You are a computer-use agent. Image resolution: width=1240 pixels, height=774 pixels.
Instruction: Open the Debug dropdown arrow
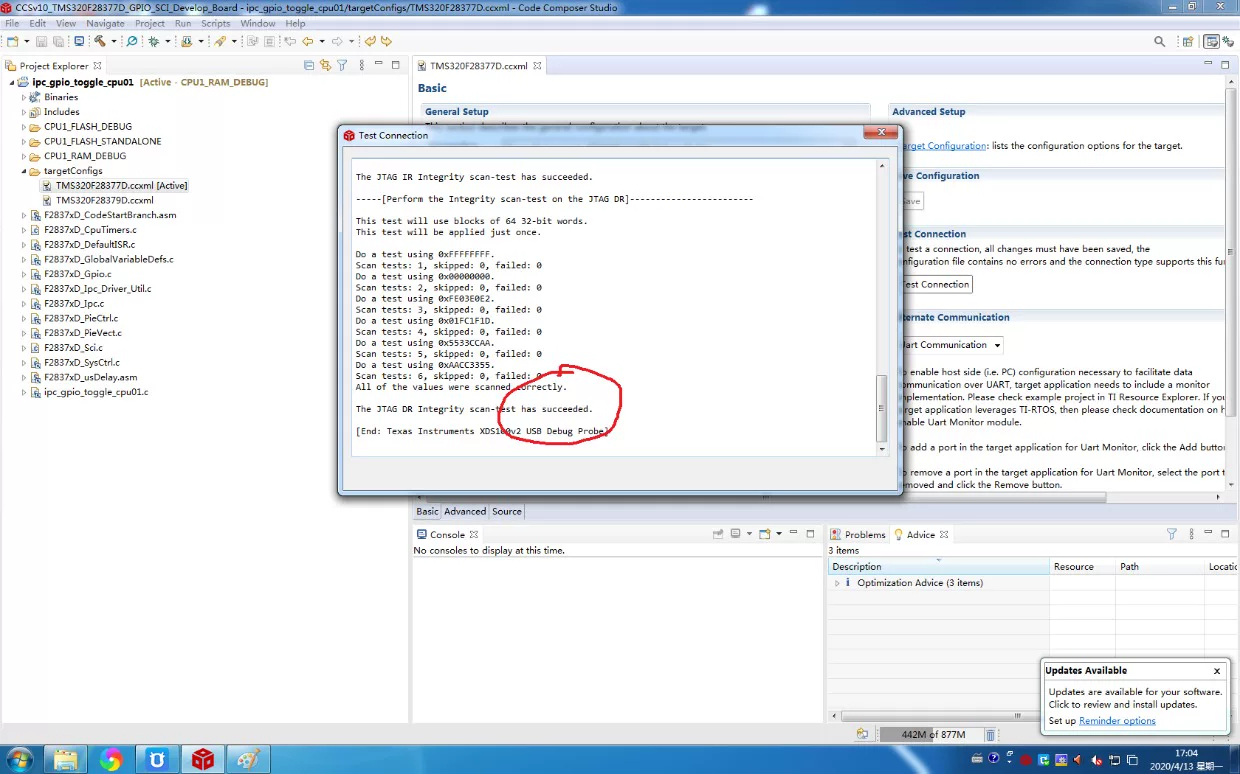(x=167, y=41)
